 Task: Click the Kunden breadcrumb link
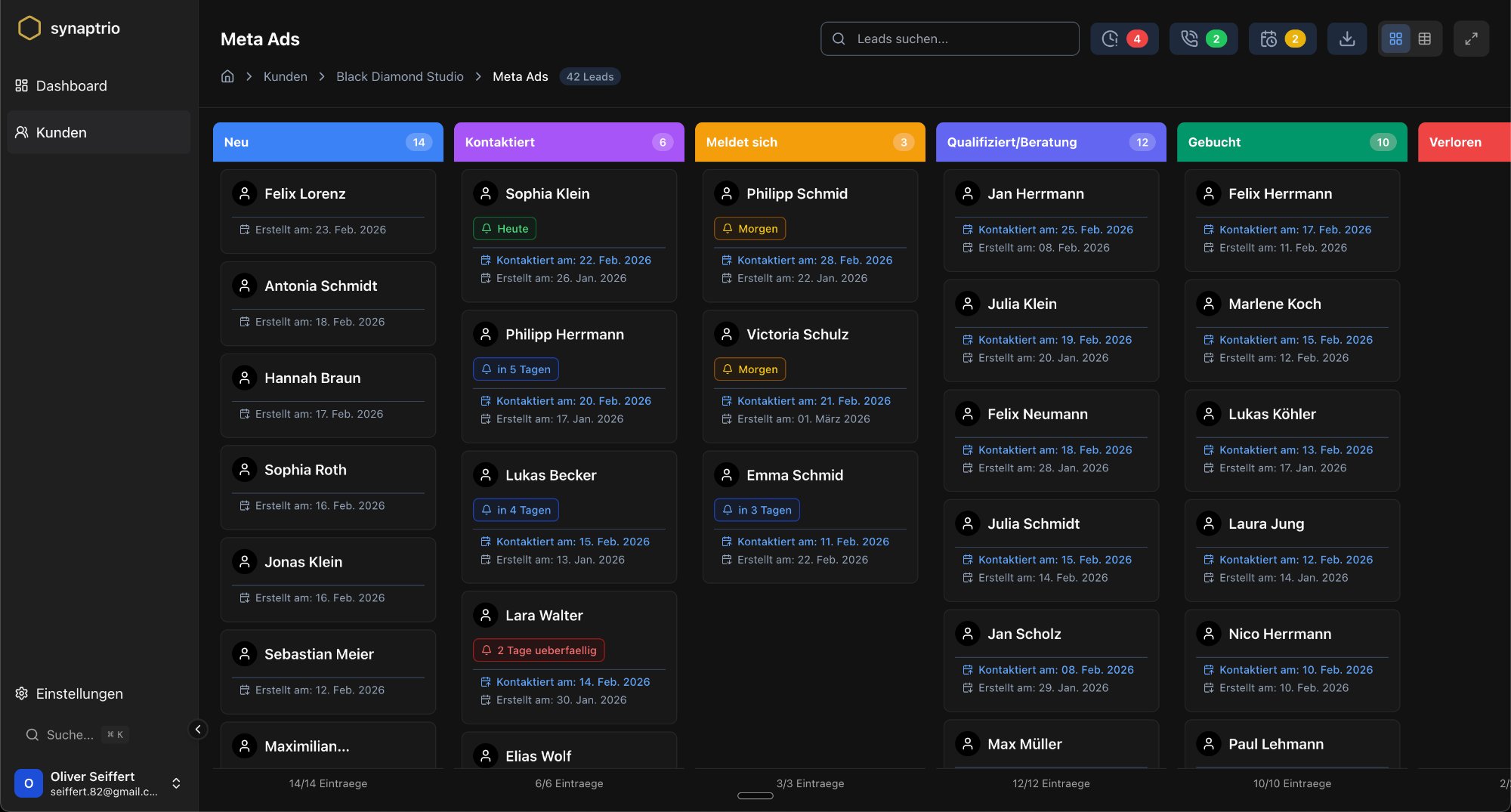click(285, 76)
